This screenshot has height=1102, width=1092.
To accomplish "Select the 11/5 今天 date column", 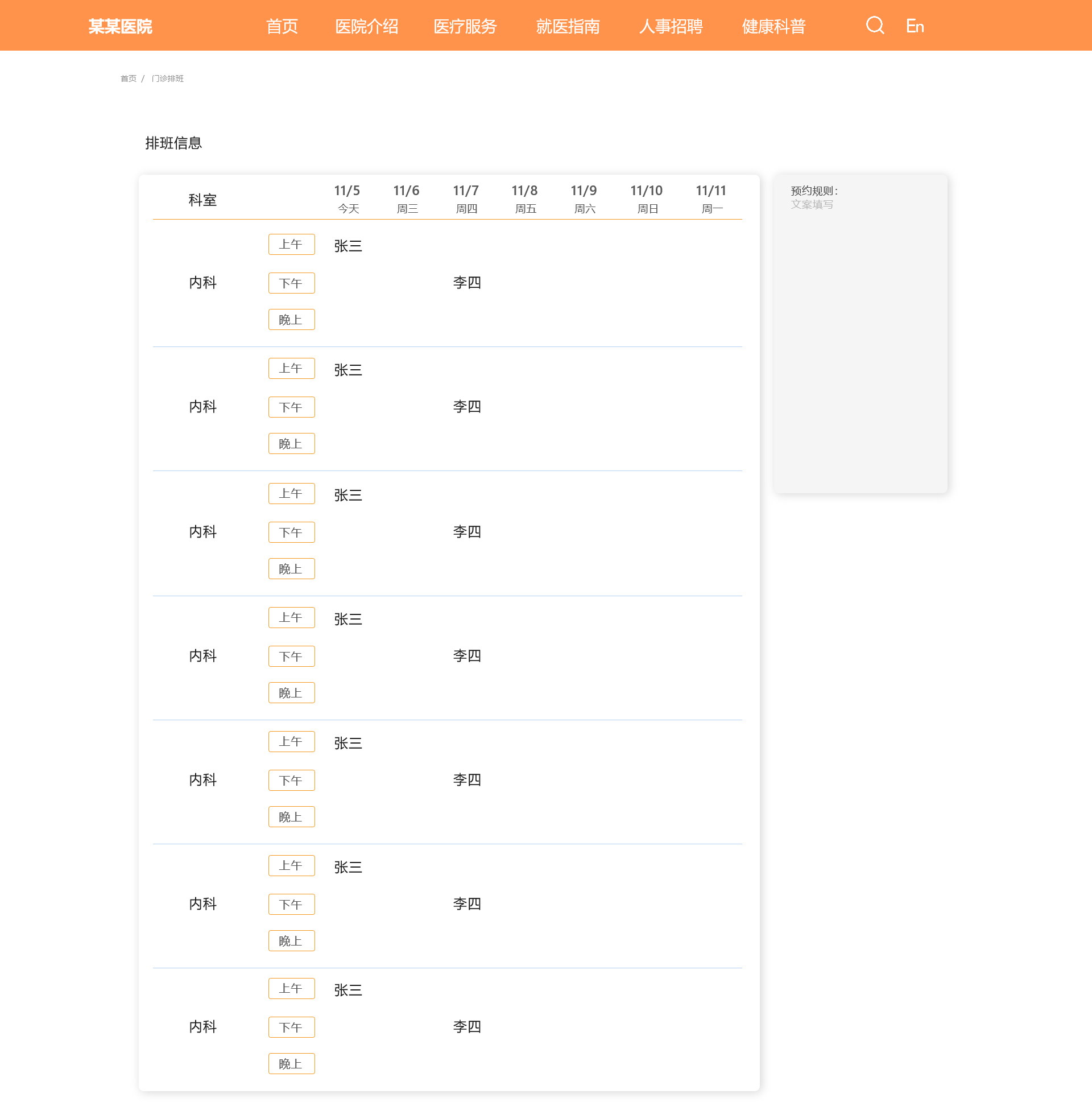I will click(x=348, y=199).
